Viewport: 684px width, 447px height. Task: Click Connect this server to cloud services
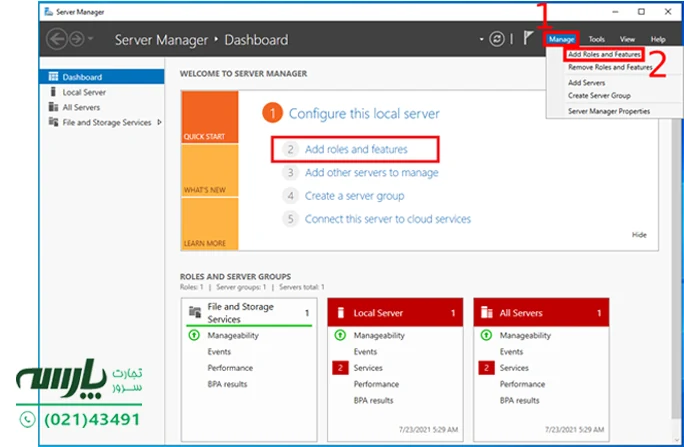(387, 219)
